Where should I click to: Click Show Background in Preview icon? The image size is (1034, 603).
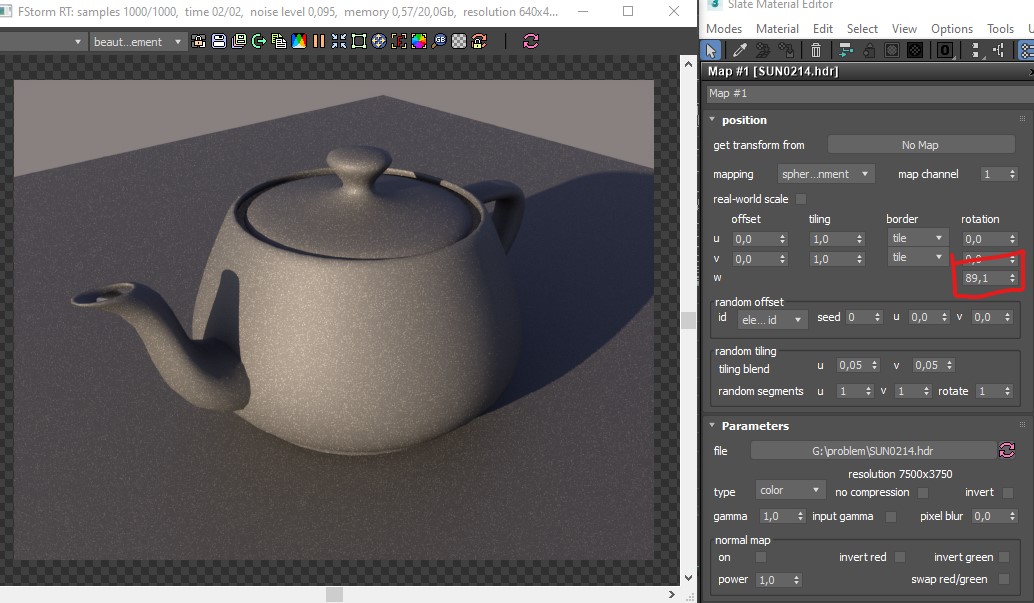(915, 50)
